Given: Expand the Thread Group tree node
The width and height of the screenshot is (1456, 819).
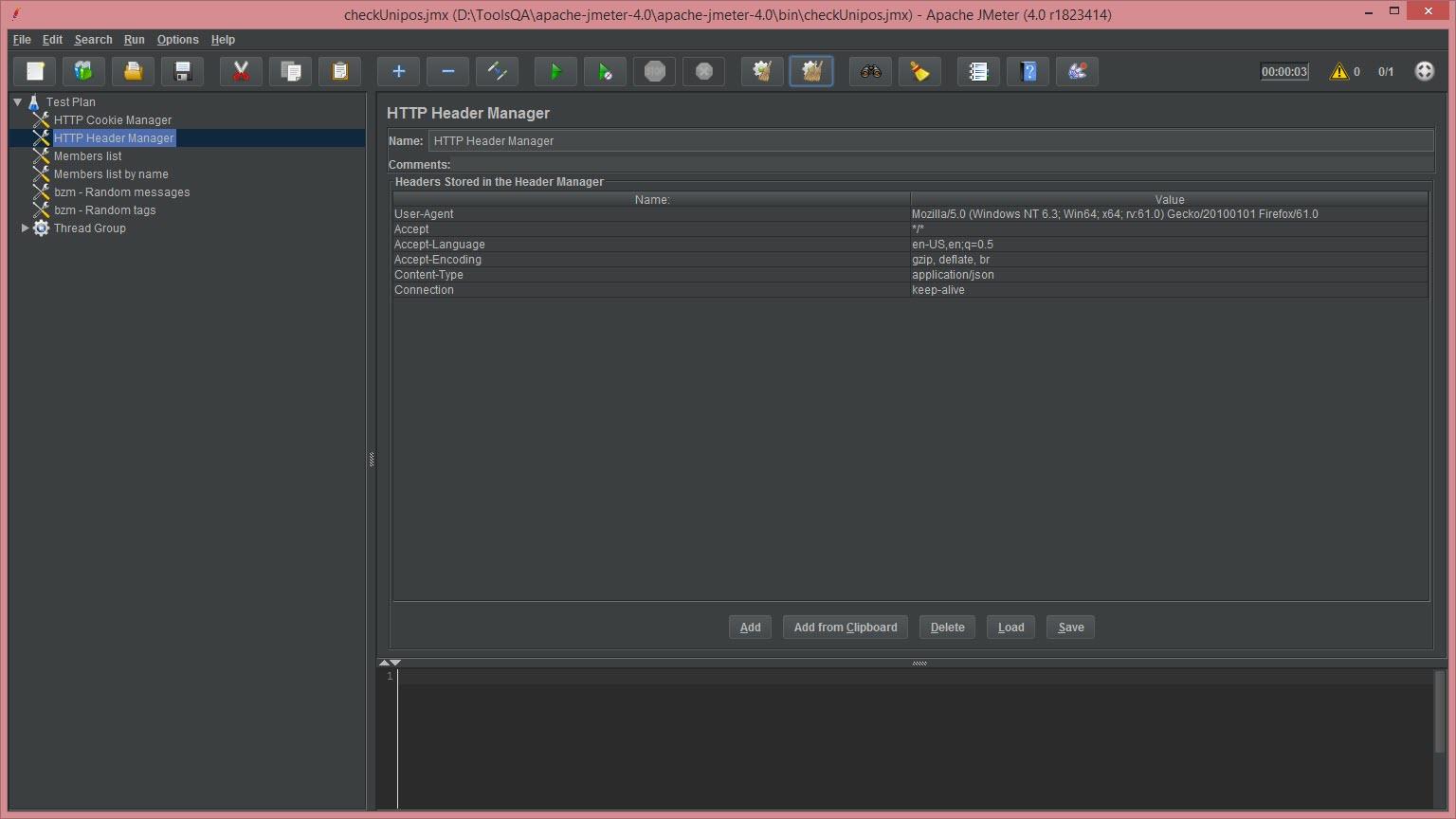Looking at the screenshot, I should click(25, 228).
